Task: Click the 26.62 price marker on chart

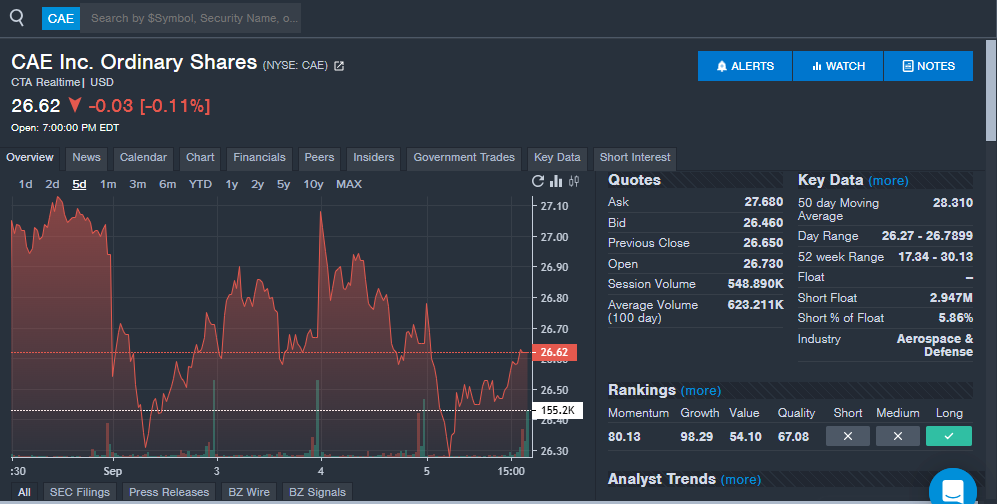Action: pos(554,352)
